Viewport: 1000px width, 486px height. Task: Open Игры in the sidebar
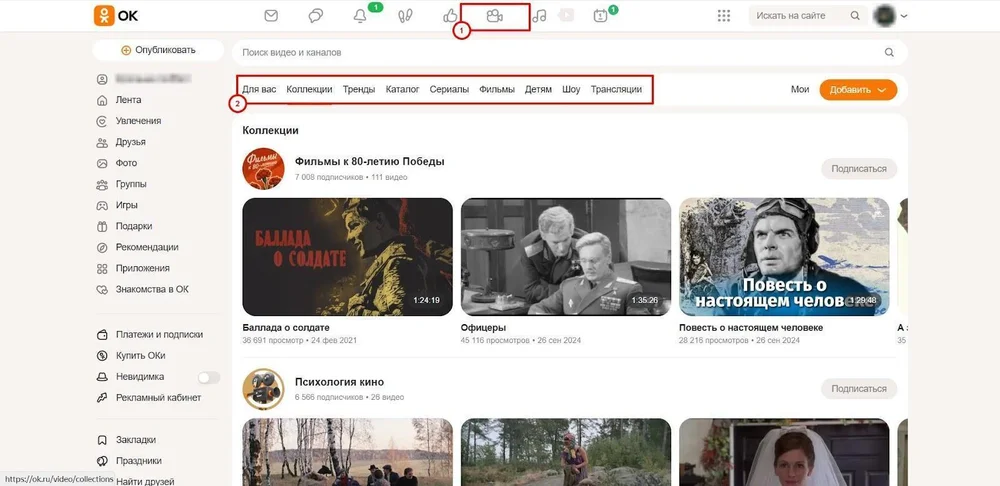coord(126,205)
